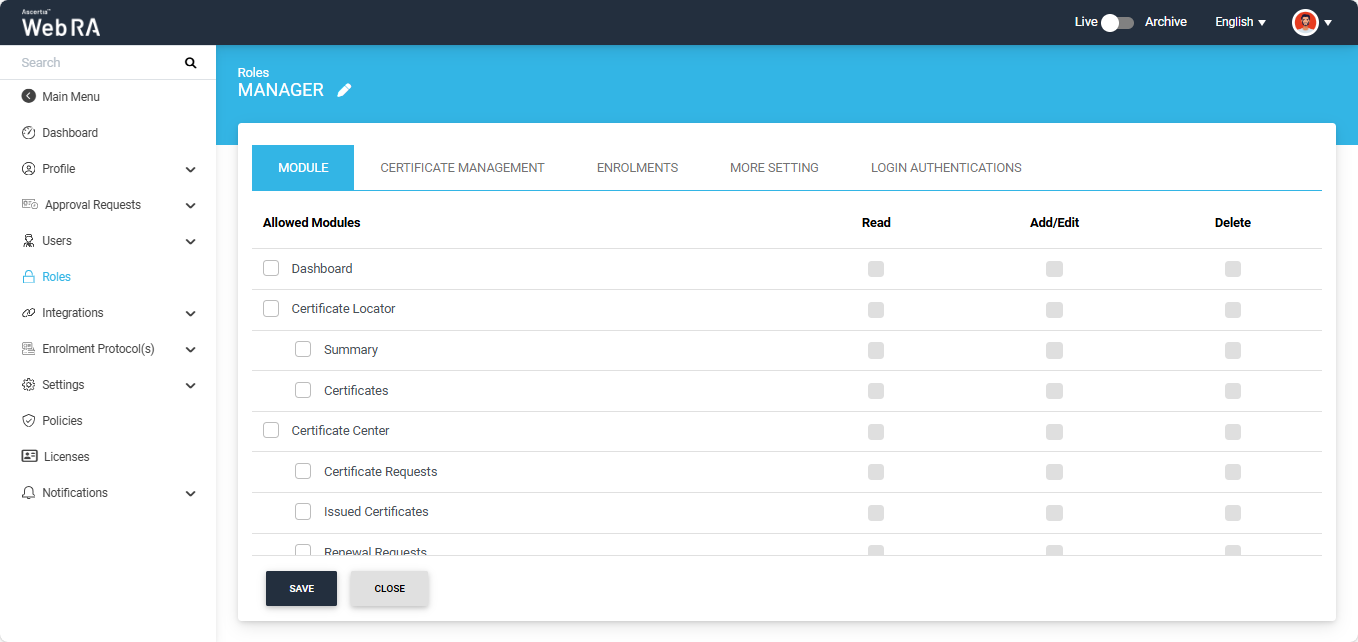
Task: Expand the Settings sidebar chevron
Action: pyautogui.click(x=191, y=386)
